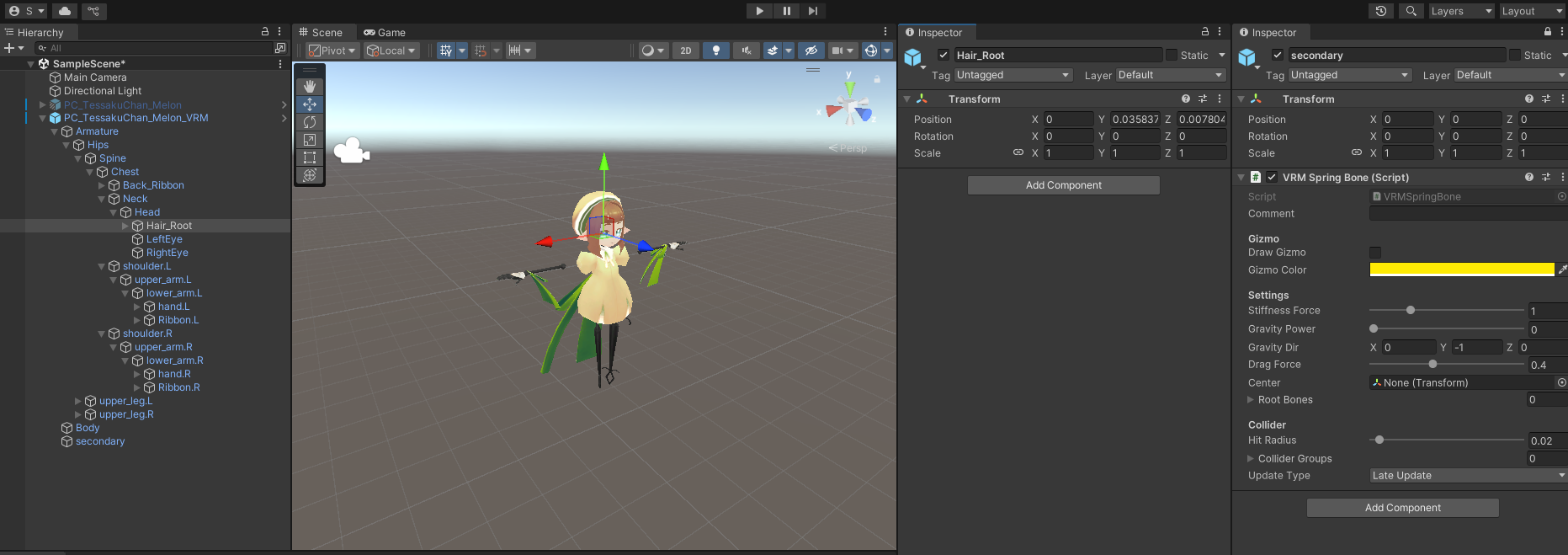Expand the Root Bones list
The image size is (1568, 555).
pos(1251,400)
